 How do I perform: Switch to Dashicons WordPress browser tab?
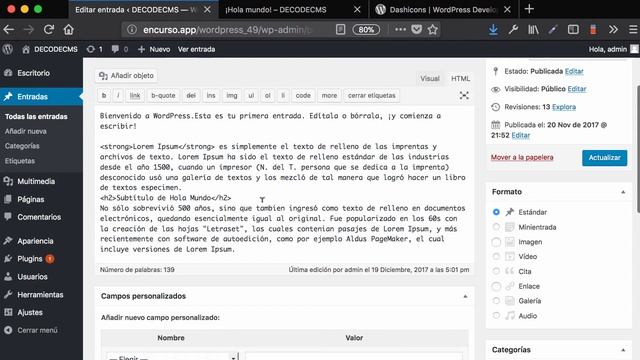click(443, 9)
